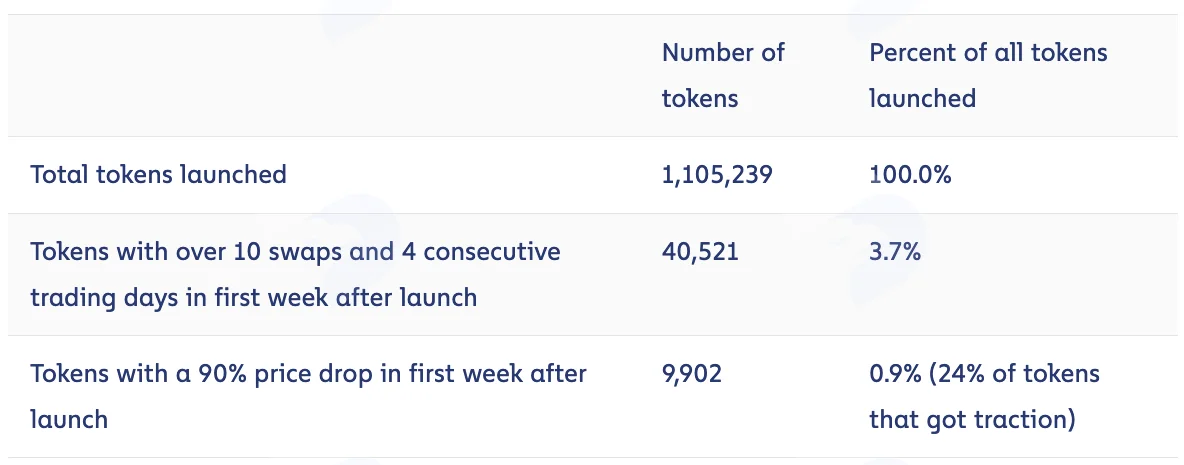Click the word 'launched' in the percent header
Screen dimensions: 1184x465
tap(923, 99)
